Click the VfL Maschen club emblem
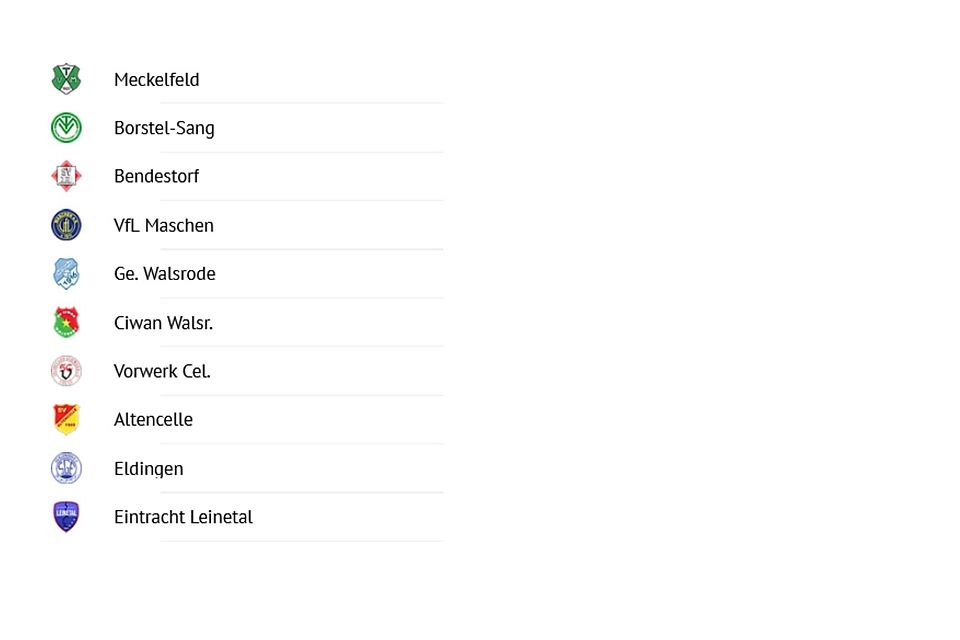Screen dimensions: 960x640 point(66,225)
